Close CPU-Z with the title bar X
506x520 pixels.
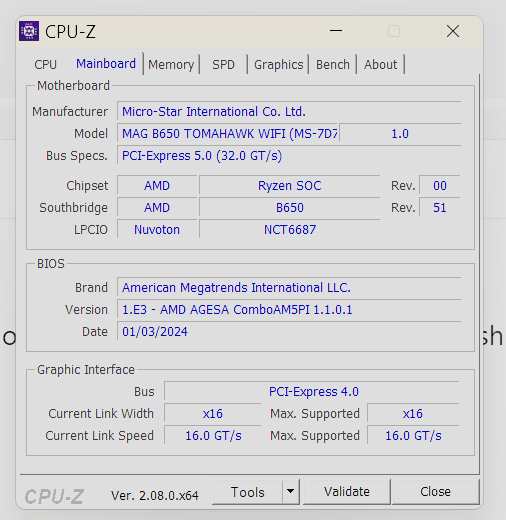pyautogui.click(x=453, y=31)
